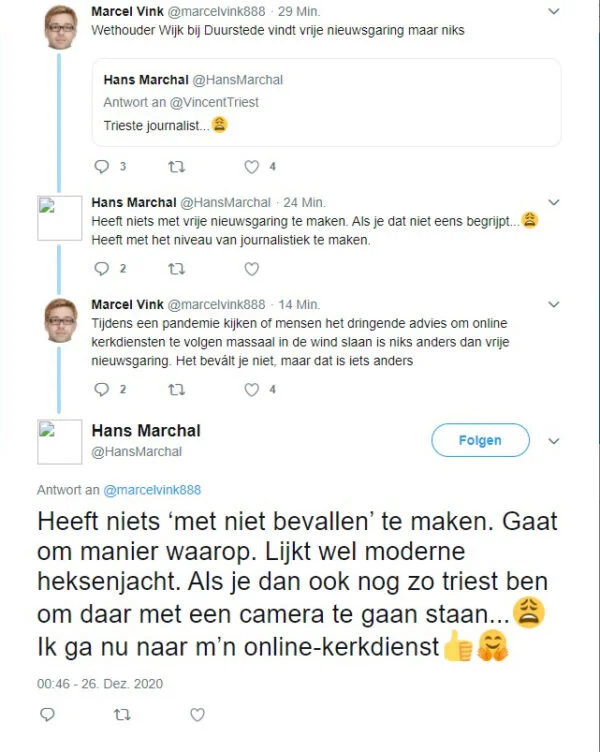Image resolution: width=600 pixels, height=752 pixels.
Task: Open Hans Marchal profile name in main tweet
Action: [x=146, y=431]
